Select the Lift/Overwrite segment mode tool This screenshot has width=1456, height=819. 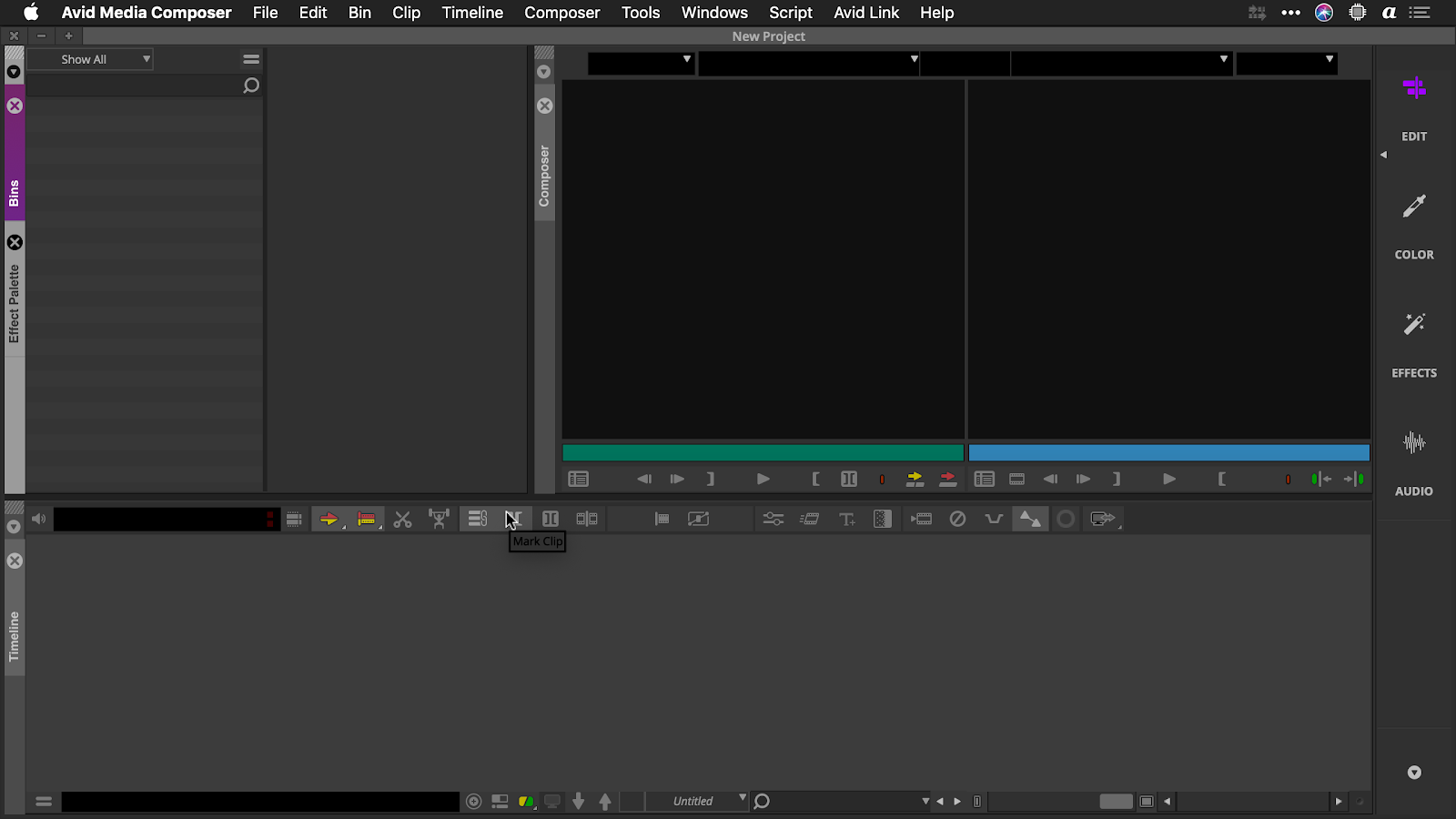367,519
